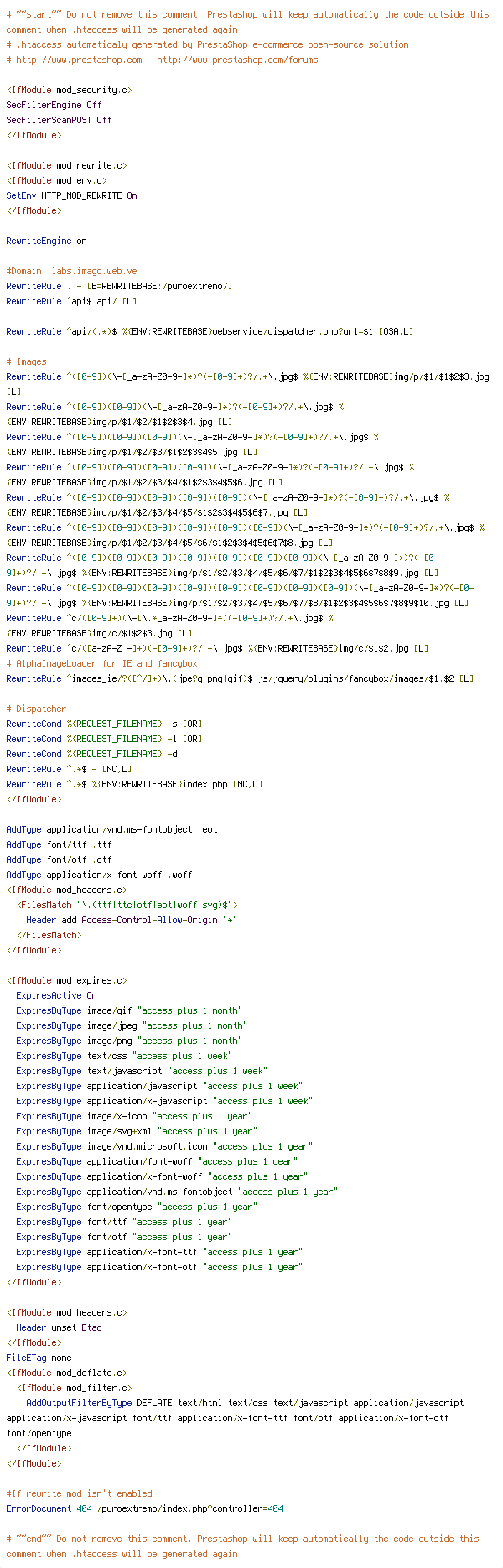The width and height of the screenshot is (503, 1568).
Task: Select the '<IfModule mod_env.c>' line
Action: coord(56,180)
